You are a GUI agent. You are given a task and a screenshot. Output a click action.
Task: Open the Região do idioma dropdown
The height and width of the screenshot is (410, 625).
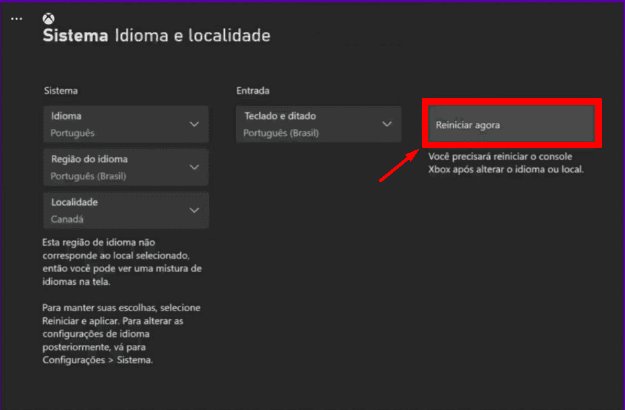[x=126, y=167]
